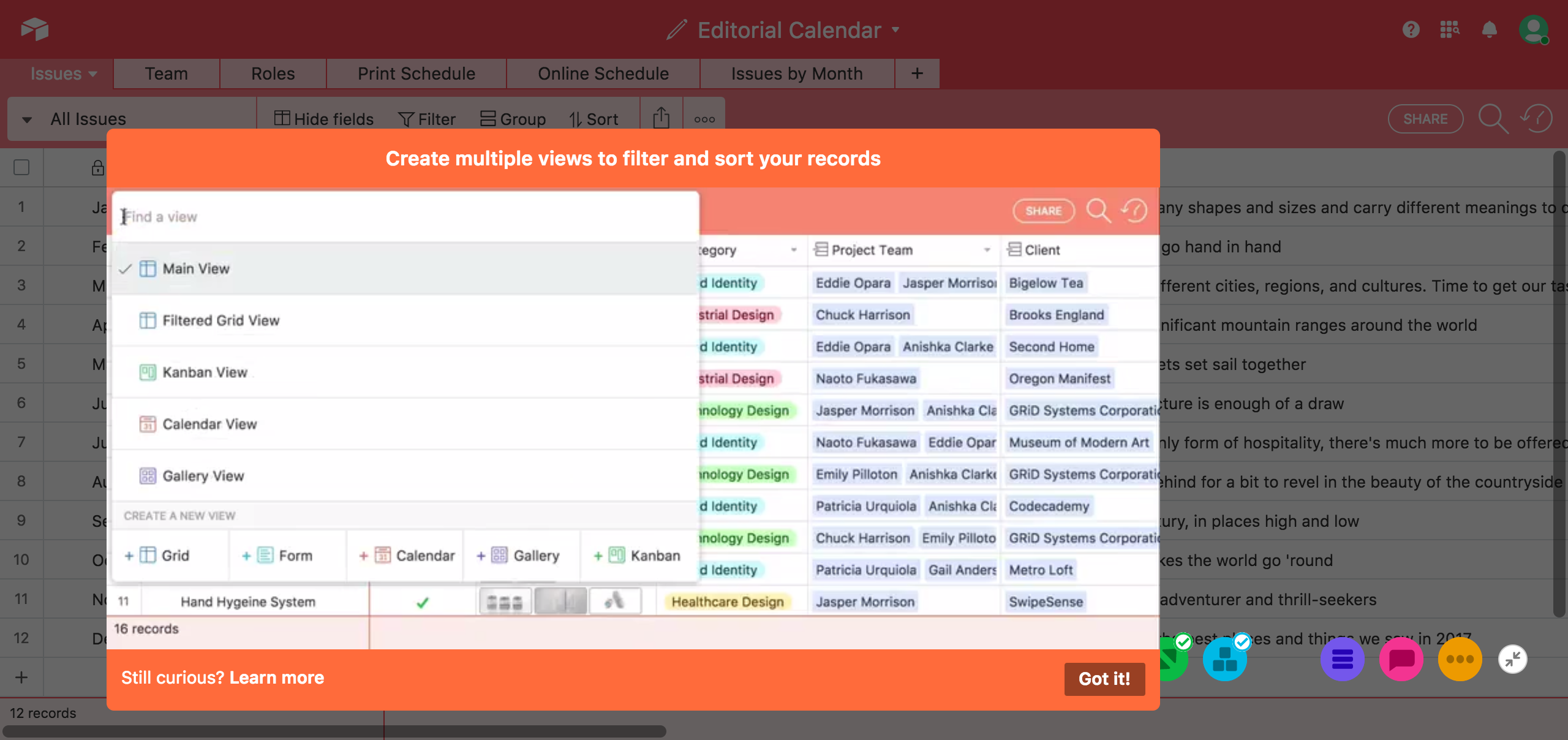The height and width of the screenshot is (740, 1568).
Task: Click first attachment thumbnail in Hand Hygeine row
Action: pyautogui.click(x=505, y=602)
